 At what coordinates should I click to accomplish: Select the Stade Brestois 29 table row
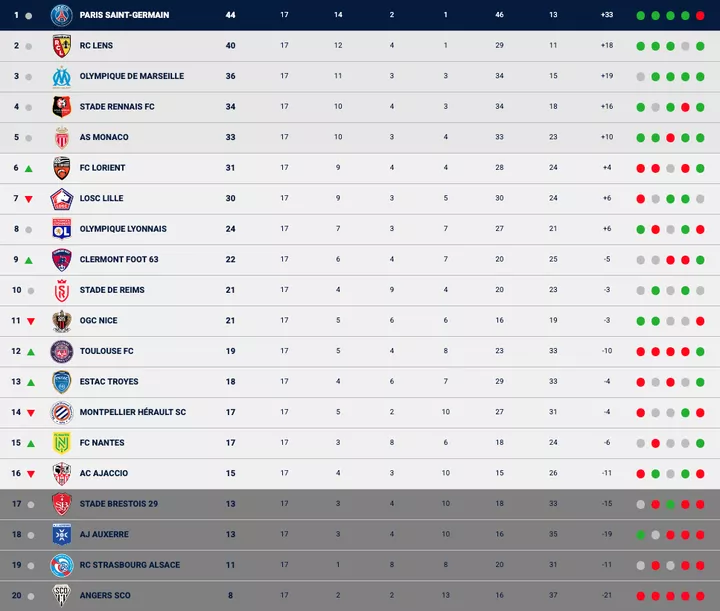[x=360, y=504]
